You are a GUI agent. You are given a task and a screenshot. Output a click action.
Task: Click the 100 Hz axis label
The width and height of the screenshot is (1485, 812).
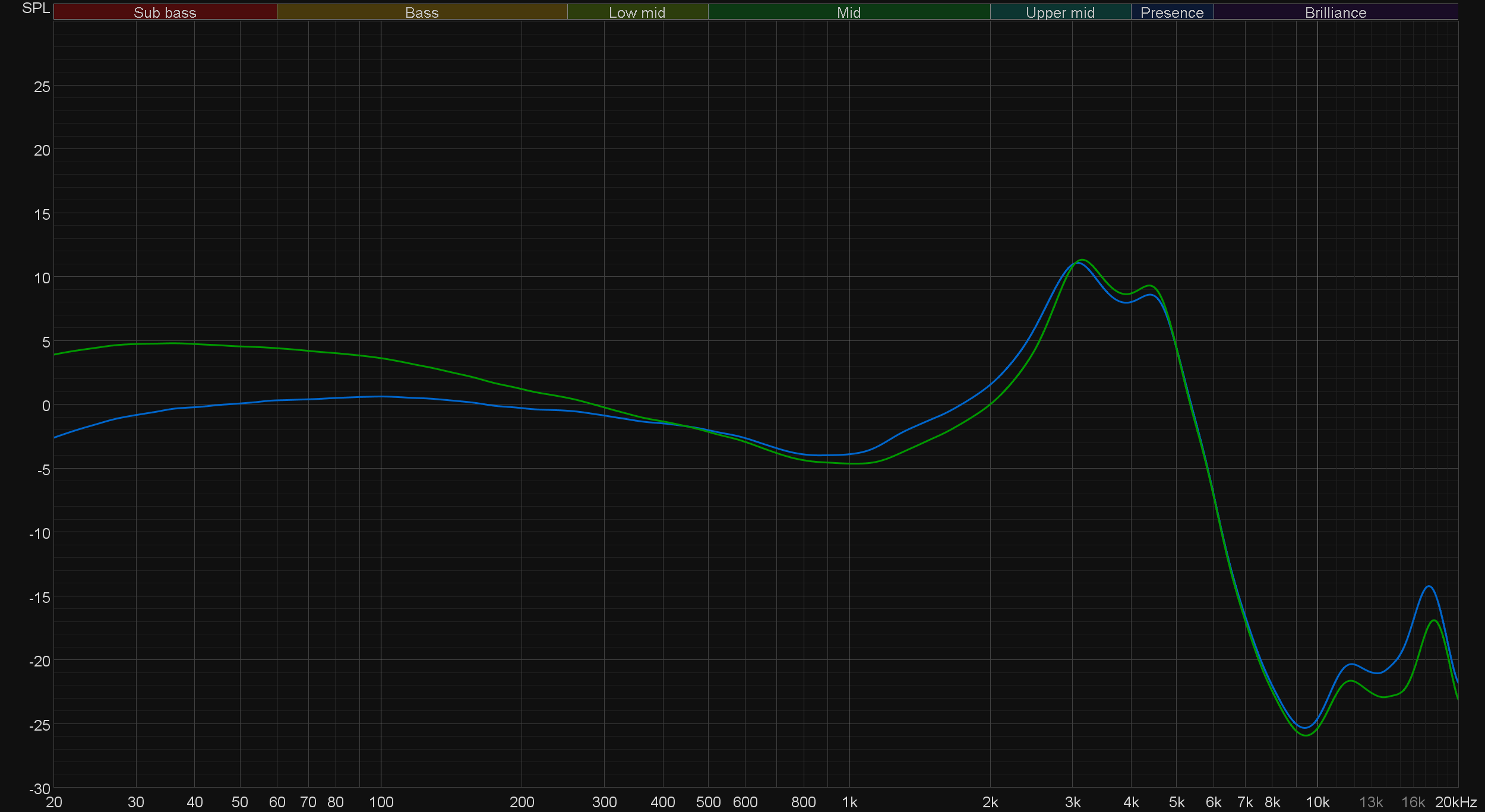381,802
